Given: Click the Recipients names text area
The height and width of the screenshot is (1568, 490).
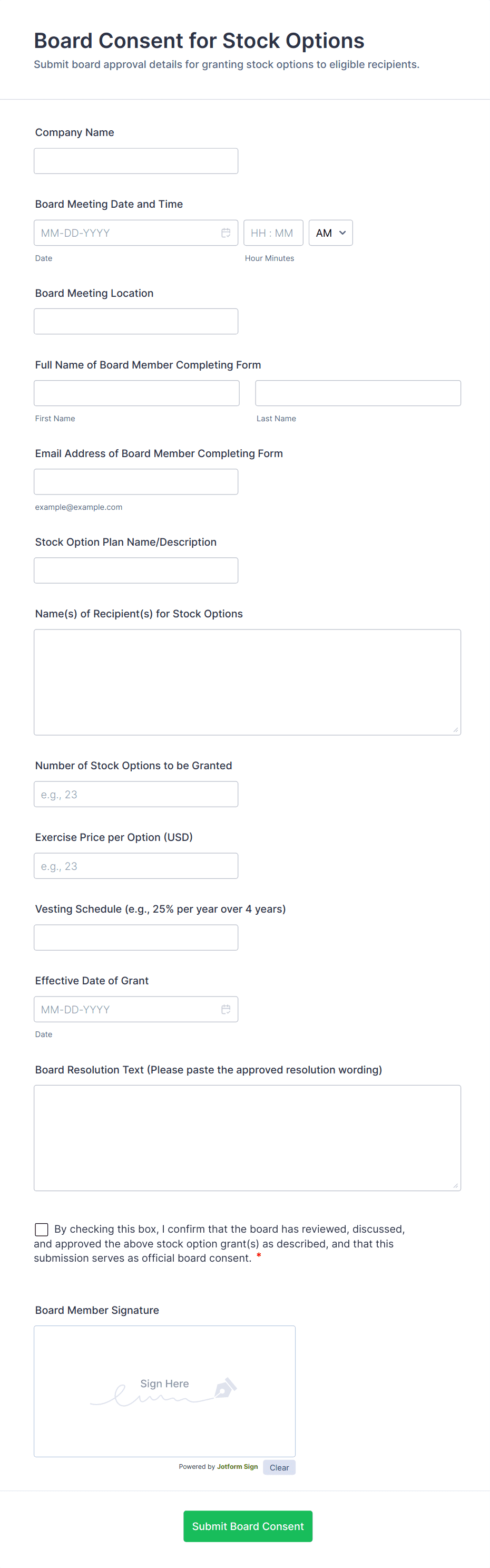Looking at the screenshot, I should pos(247,682).
